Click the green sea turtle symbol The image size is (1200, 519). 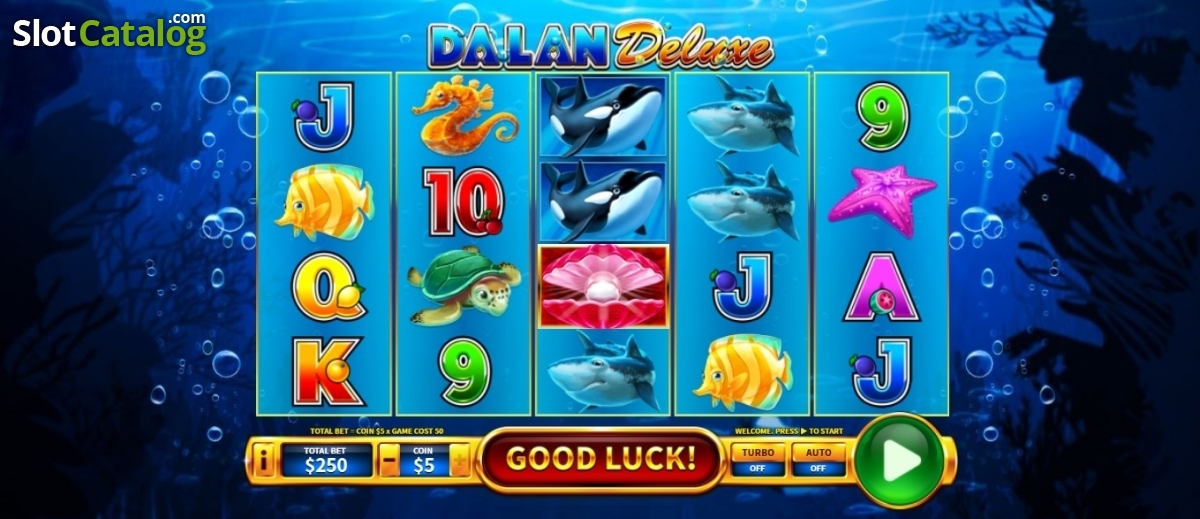point(465,286)
